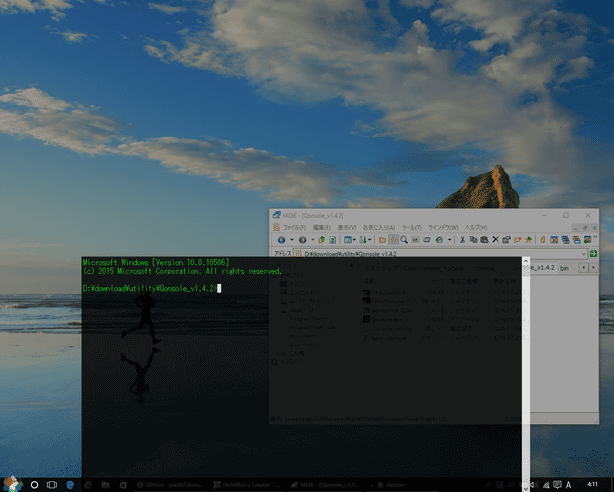The image size is (614, 492).
Task: Open back-history dropdown arrow in MDIE
Action: click(x=292, y=240)
